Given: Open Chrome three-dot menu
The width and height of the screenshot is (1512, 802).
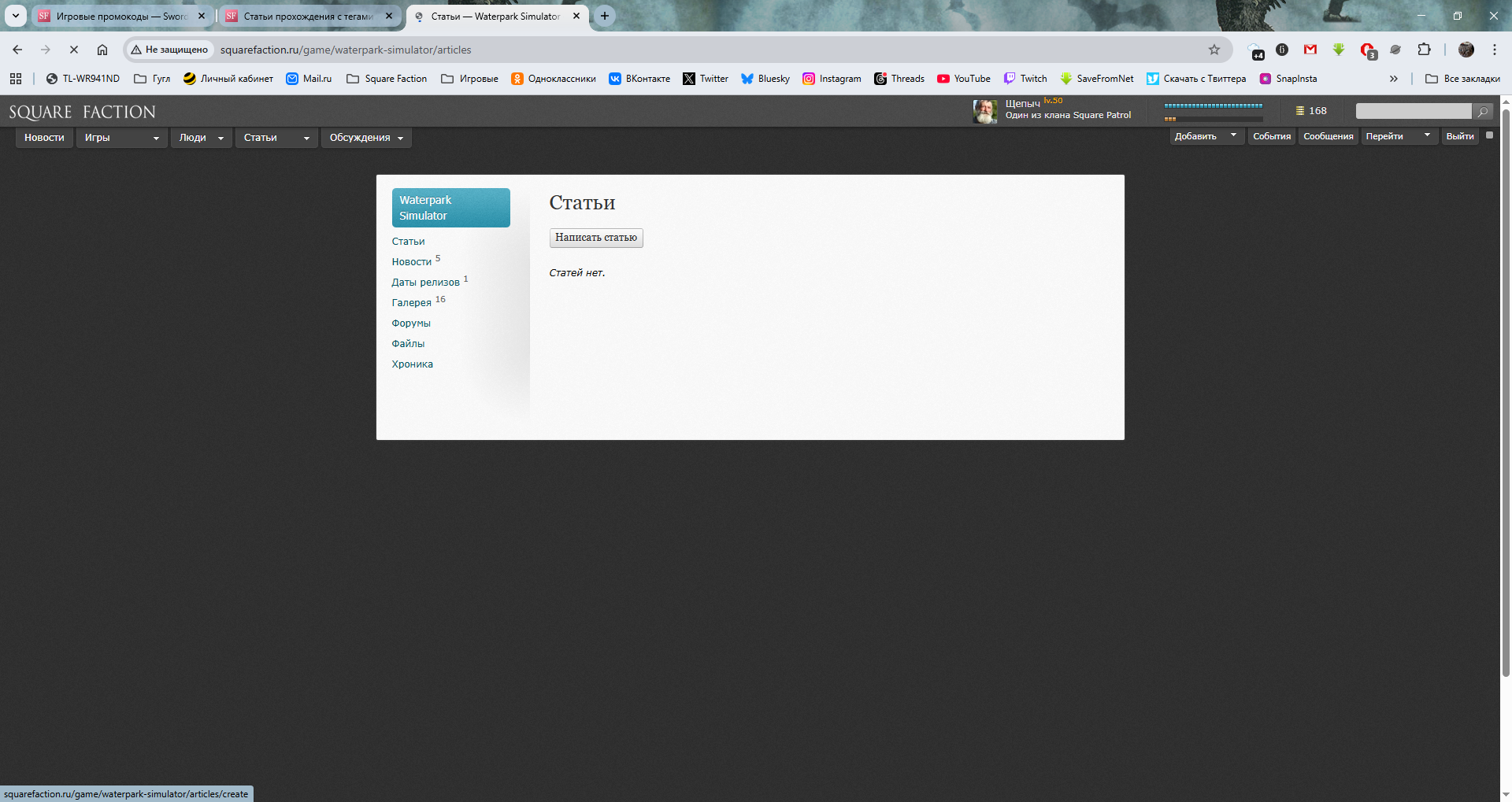Looking at the screenshot, I should click(x=1494, y=50).
